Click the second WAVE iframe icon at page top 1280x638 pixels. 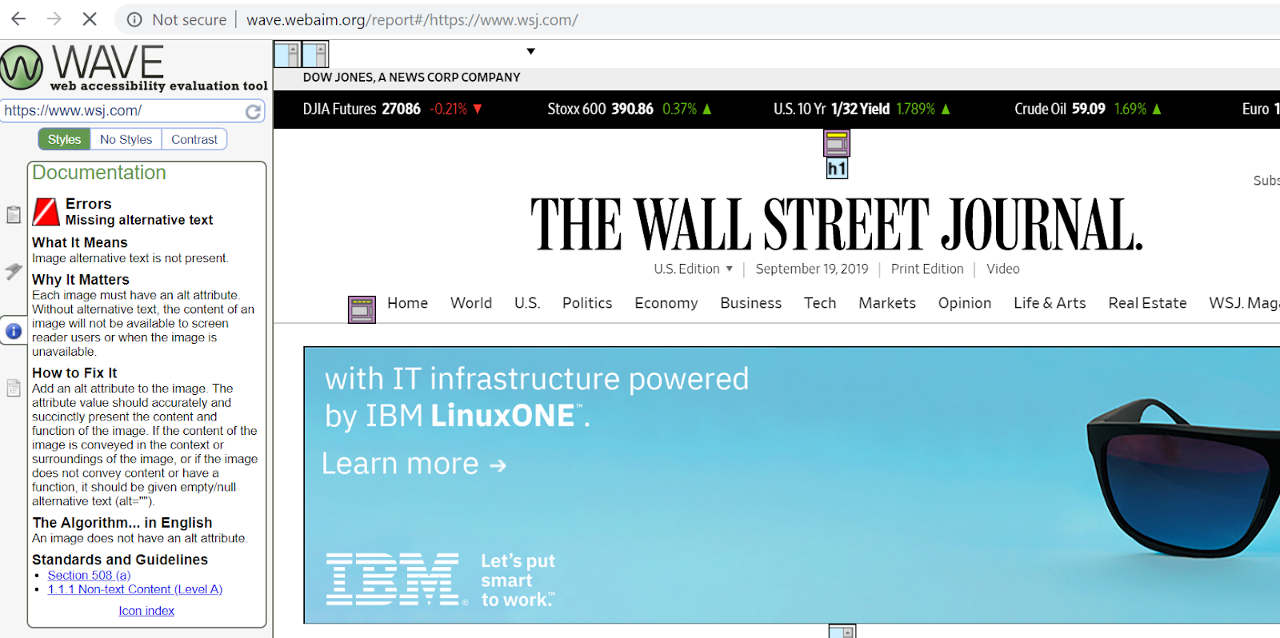[x=315, y=55]
